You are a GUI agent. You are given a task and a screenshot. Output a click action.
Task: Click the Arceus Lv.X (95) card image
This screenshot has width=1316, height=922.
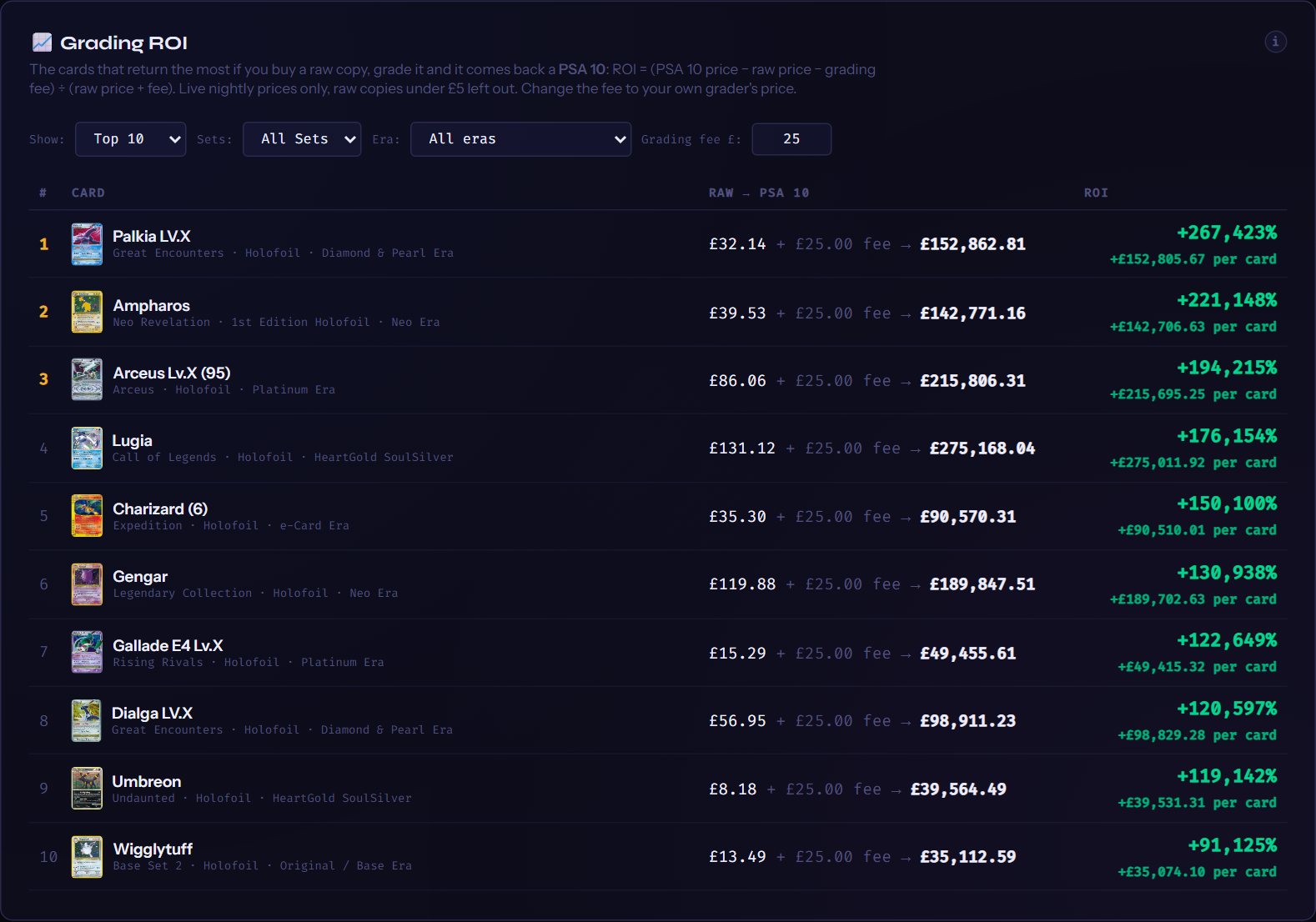click(x=87, y=379)
